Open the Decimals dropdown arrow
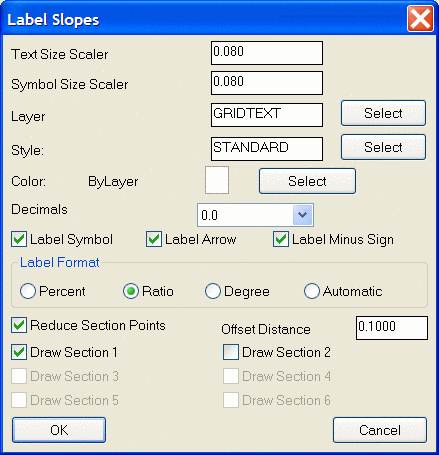The width and height of the screenshot is (439, 455). (x=302, y=215)
